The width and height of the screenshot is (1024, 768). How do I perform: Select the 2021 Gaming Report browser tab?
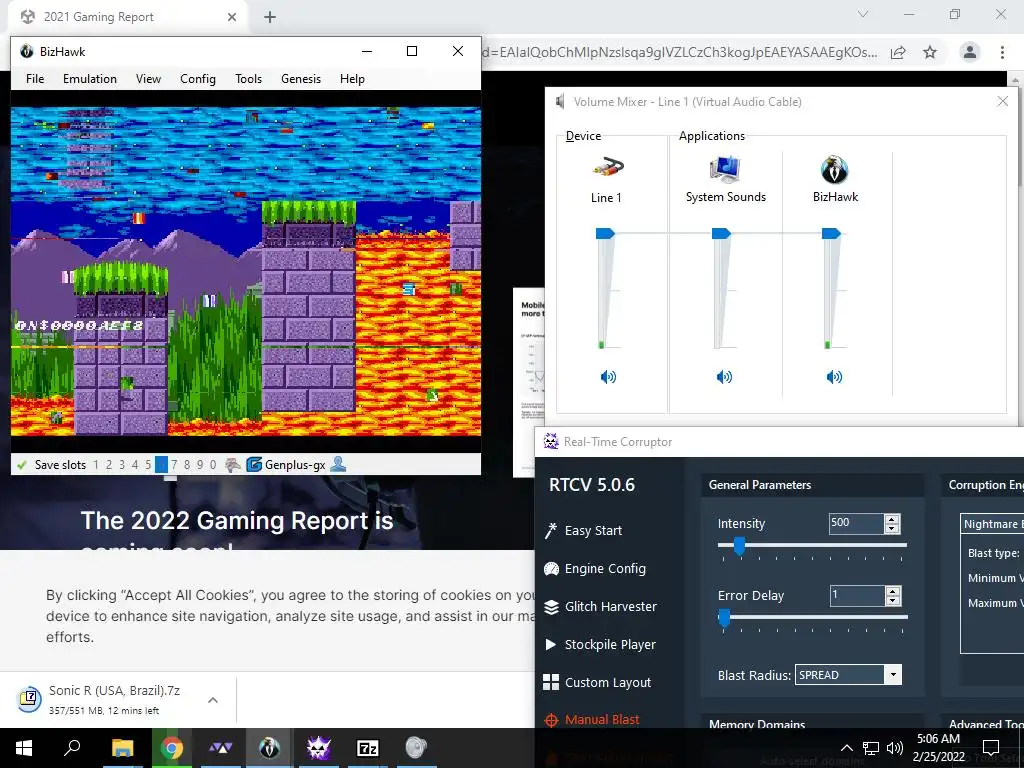pos(127,17)
